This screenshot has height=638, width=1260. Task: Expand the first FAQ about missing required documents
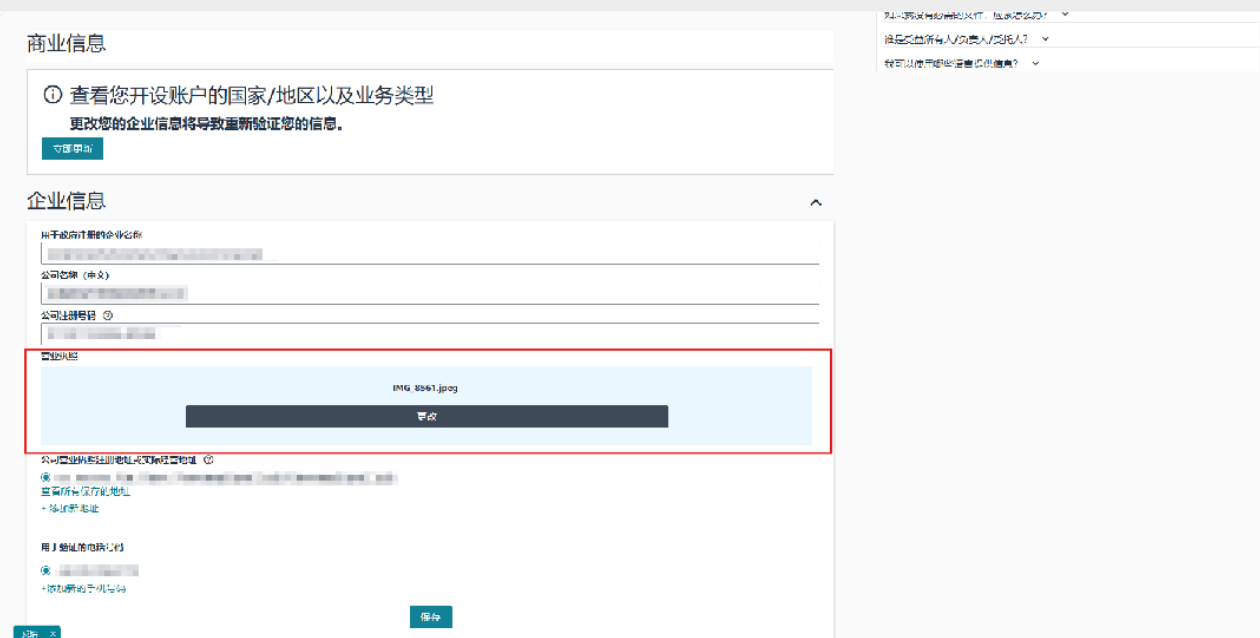coord(1064,14)
